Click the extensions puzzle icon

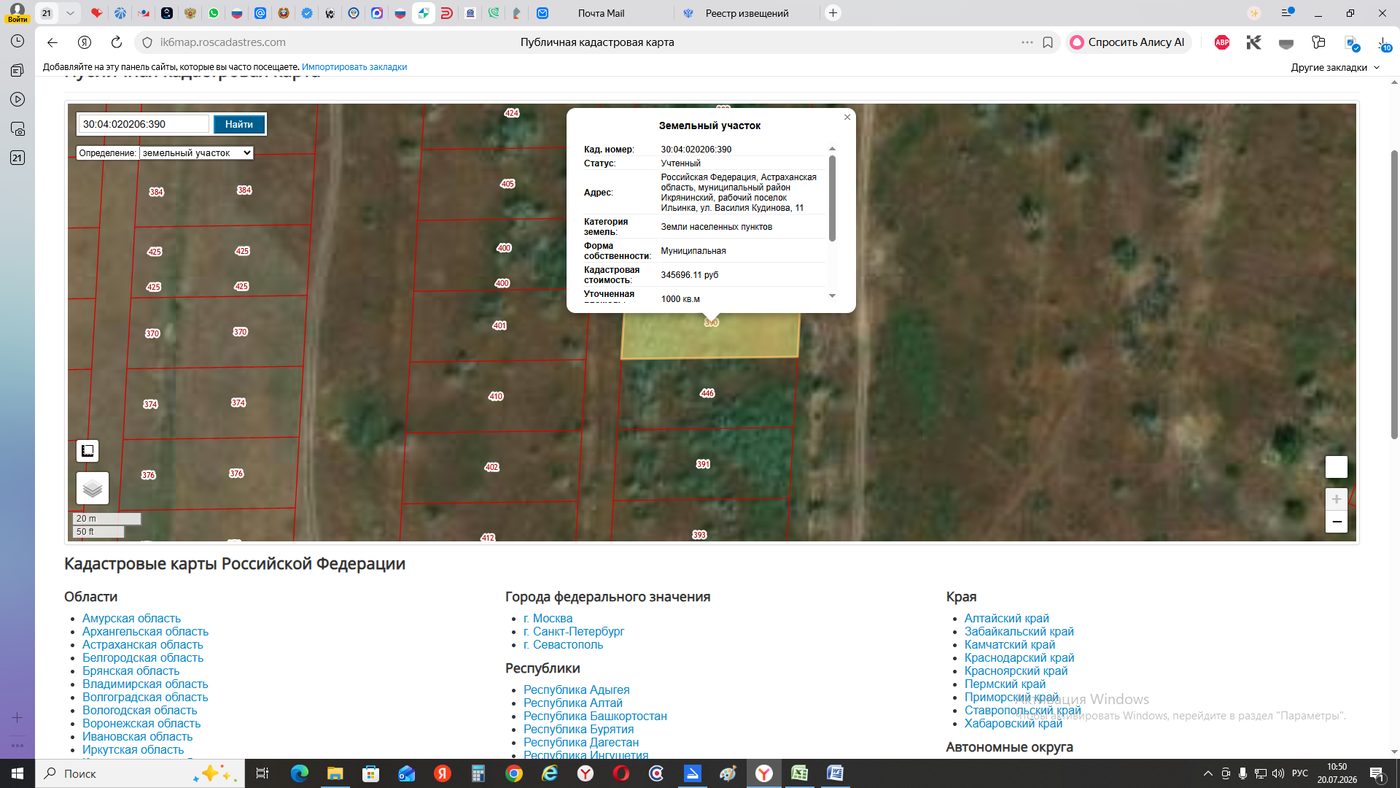(x=1318, y=42)
